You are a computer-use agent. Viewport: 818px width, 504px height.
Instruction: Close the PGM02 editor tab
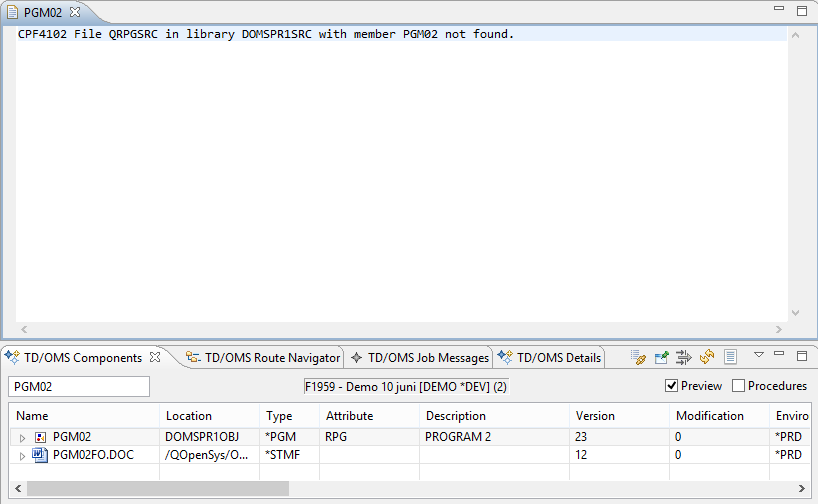75,12
